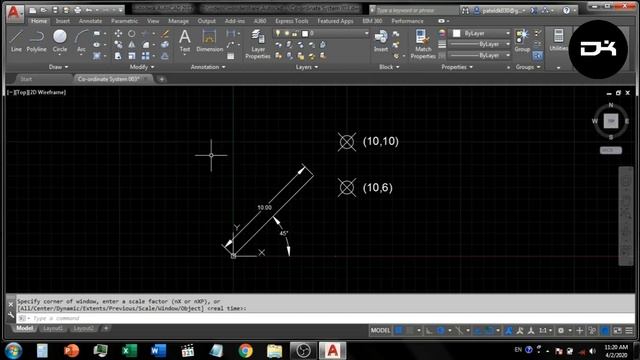Activate the Rotate tool in Modify panel
The image size is (640, 360).
point(131,33)
